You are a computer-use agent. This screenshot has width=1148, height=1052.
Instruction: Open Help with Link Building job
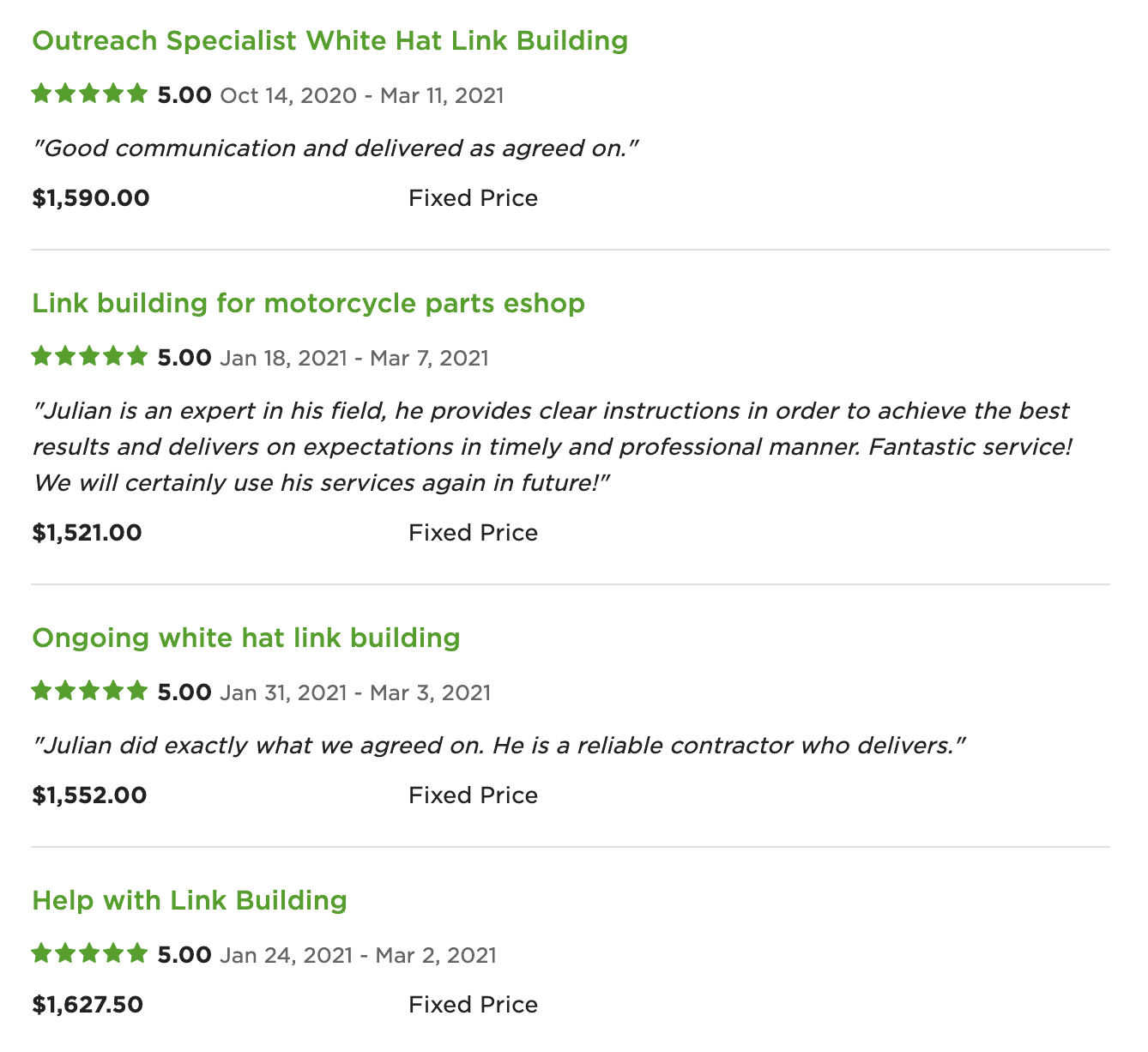tap(190, 900)
